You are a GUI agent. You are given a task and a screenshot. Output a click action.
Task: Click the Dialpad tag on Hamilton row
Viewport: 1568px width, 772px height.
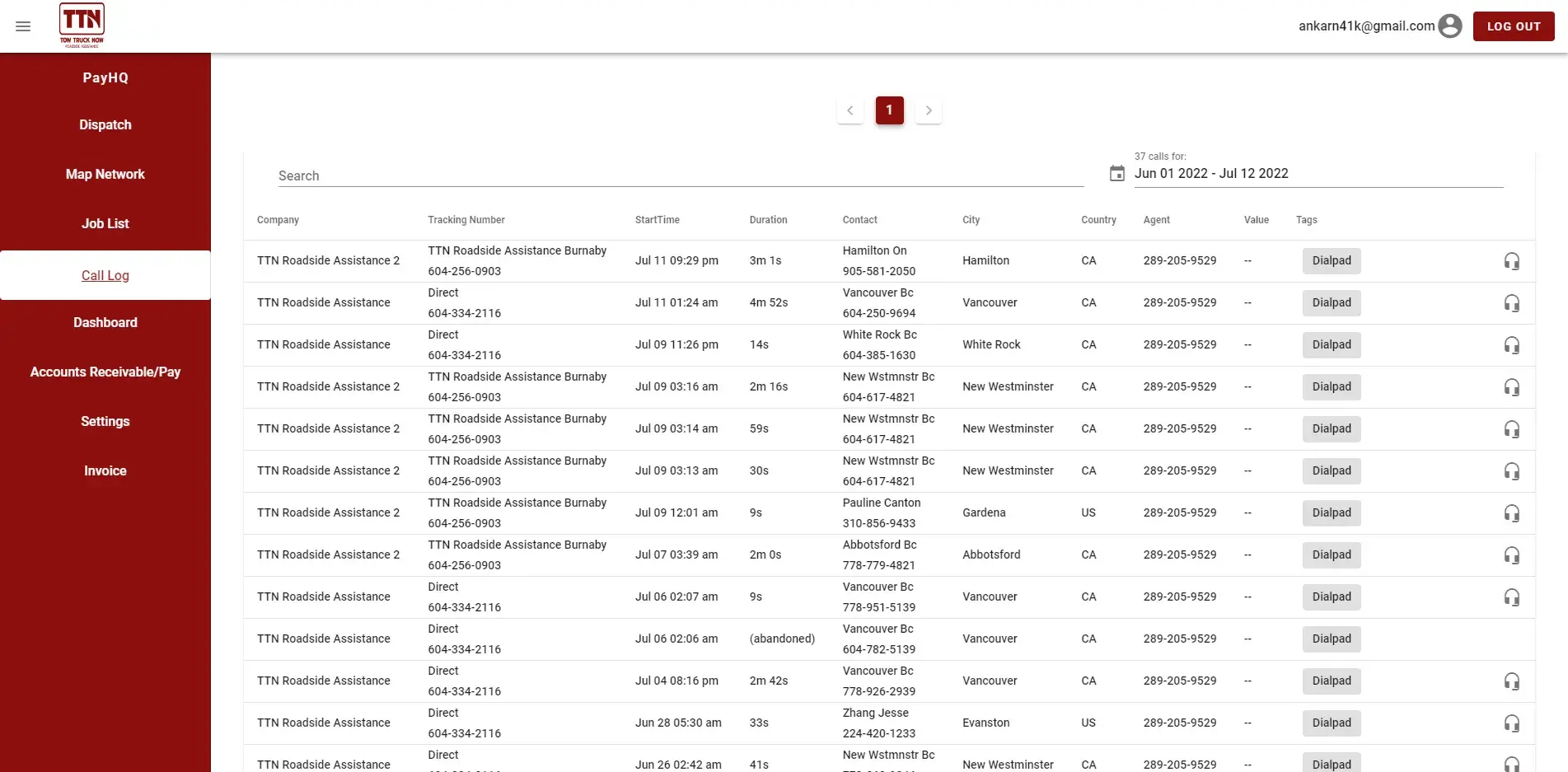point(1331,261)
